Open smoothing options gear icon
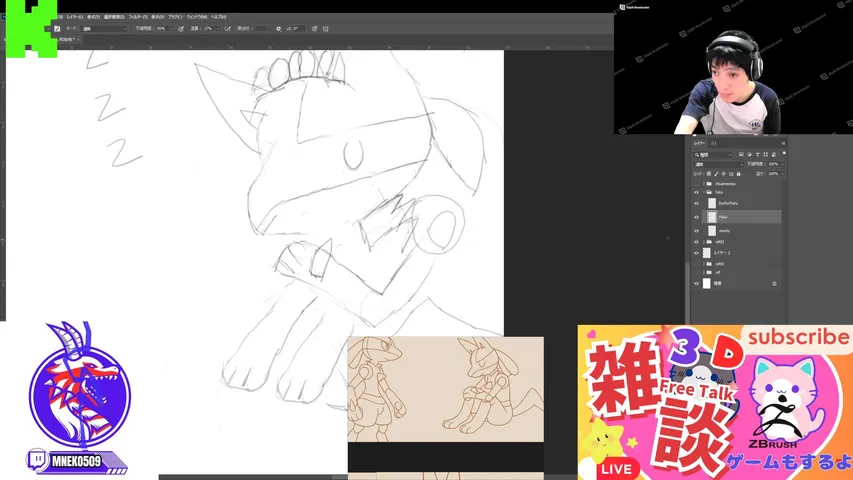Screen dimensions: 853x480 click(279, 28)
